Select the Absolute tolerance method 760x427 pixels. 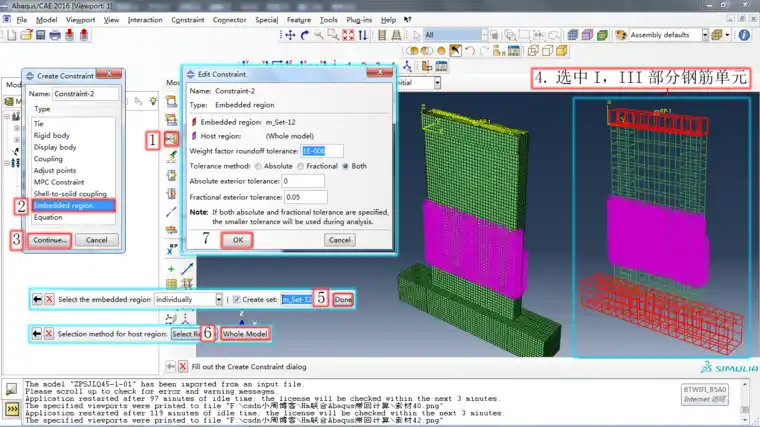[258, 166]
